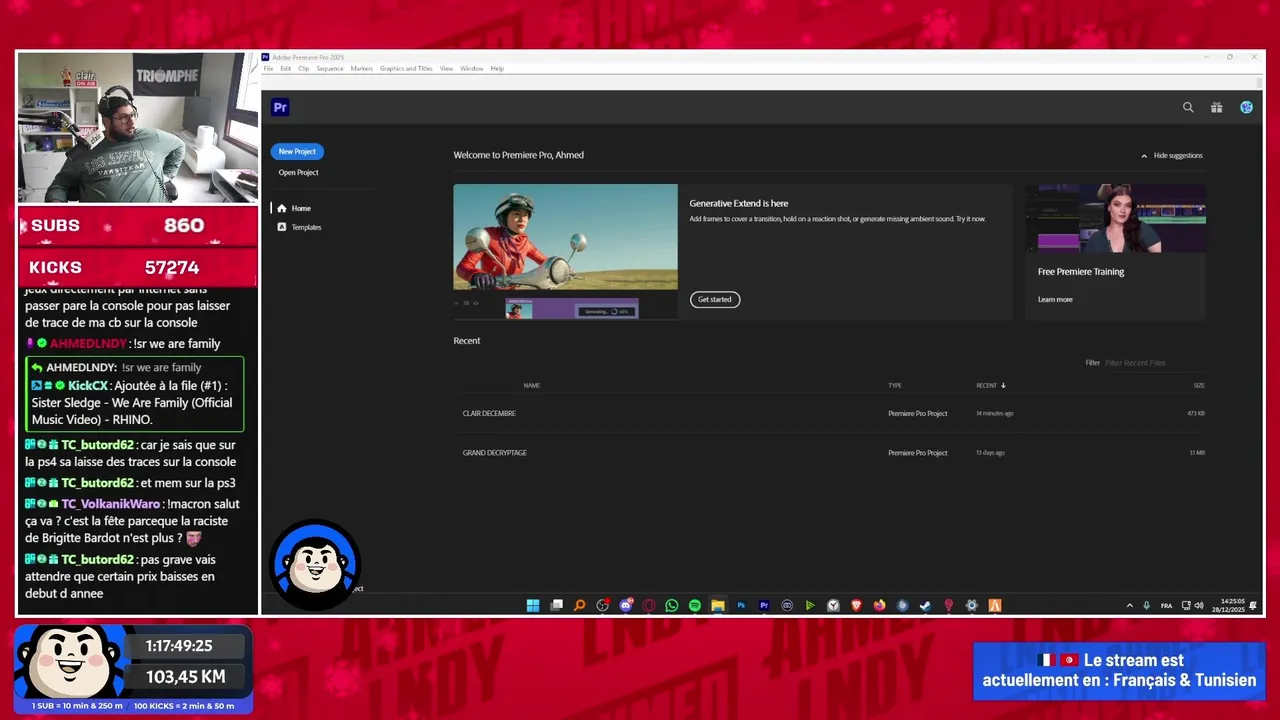This screenshot has height=720, width=1280.
Task: Open the What's New gift icon
Action: click(x=1216, y=107)
